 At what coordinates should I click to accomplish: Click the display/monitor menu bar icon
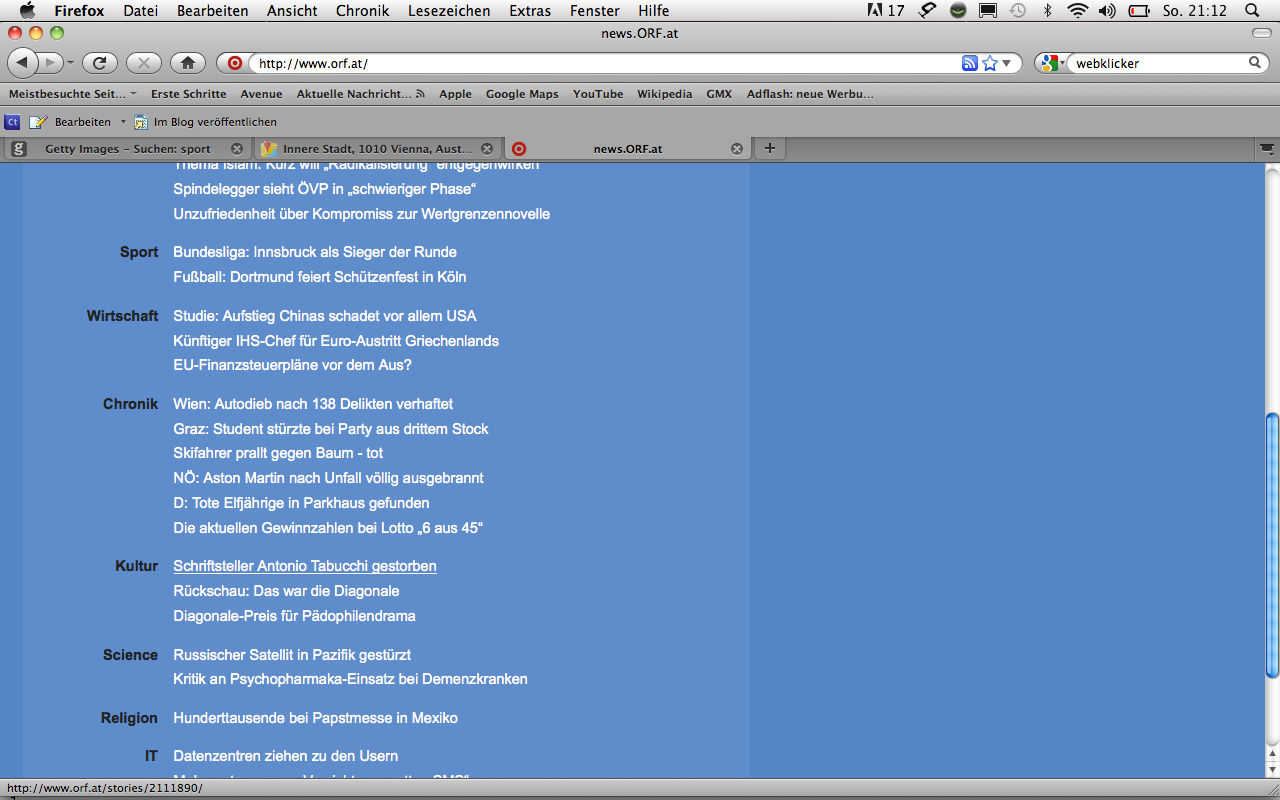[x=988, y=11]
